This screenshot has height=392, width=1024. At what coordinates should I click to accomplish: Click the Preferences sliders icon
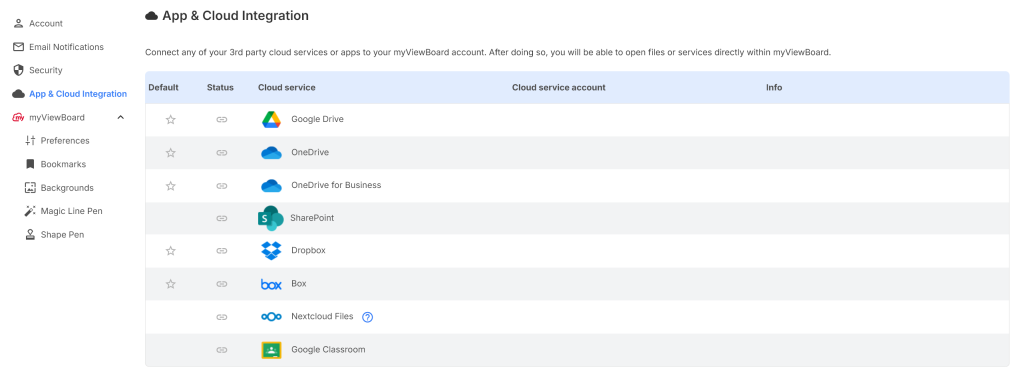click(30, 140)
